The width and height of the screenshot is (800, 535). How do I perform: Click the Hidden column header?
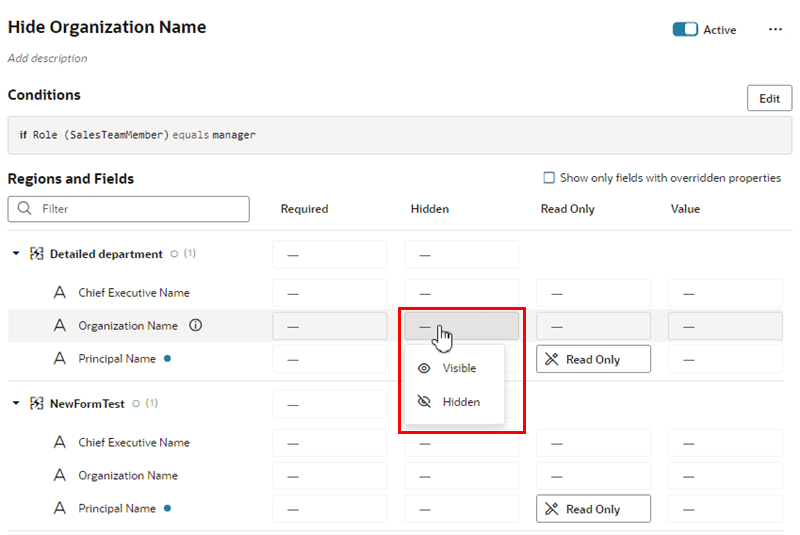pos(430,209)
